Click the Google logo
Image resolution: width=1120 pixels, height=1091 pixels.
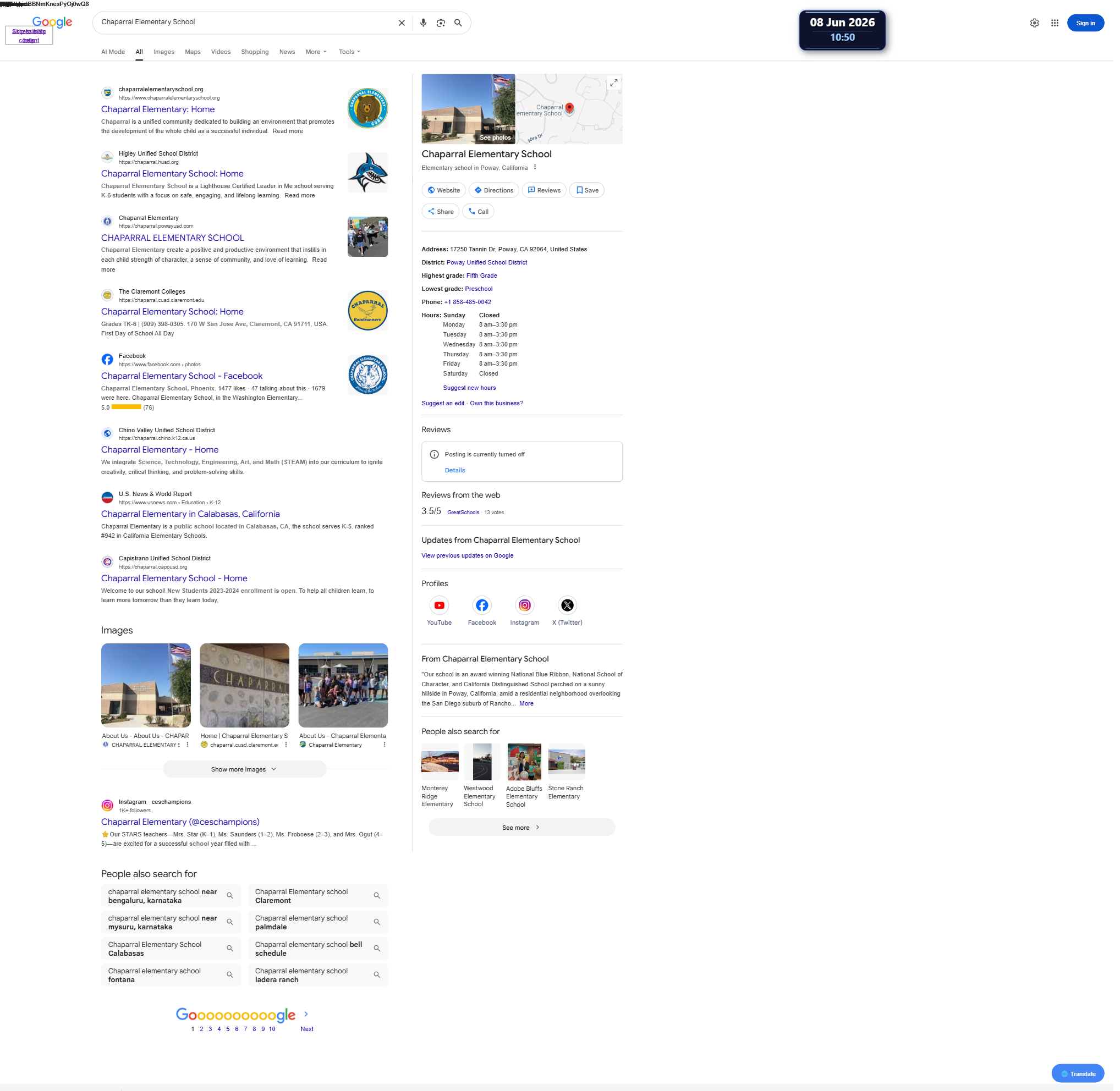pos(52,23)
